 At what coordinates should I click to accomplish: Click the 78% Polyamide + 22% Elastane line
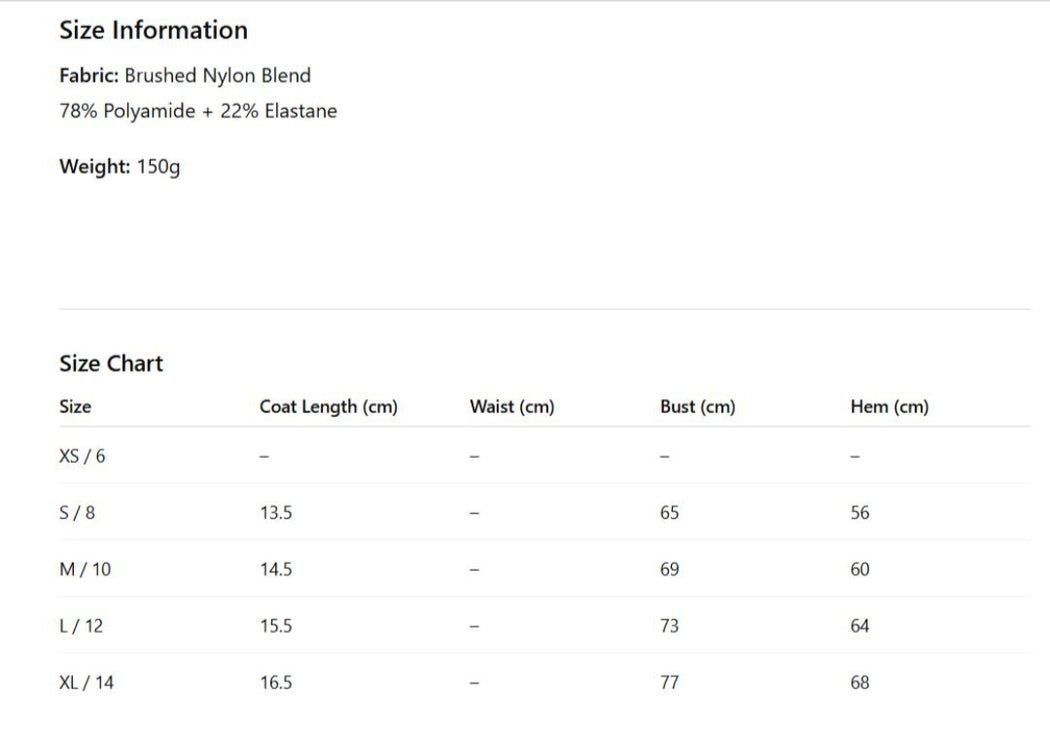coord(198,111)
